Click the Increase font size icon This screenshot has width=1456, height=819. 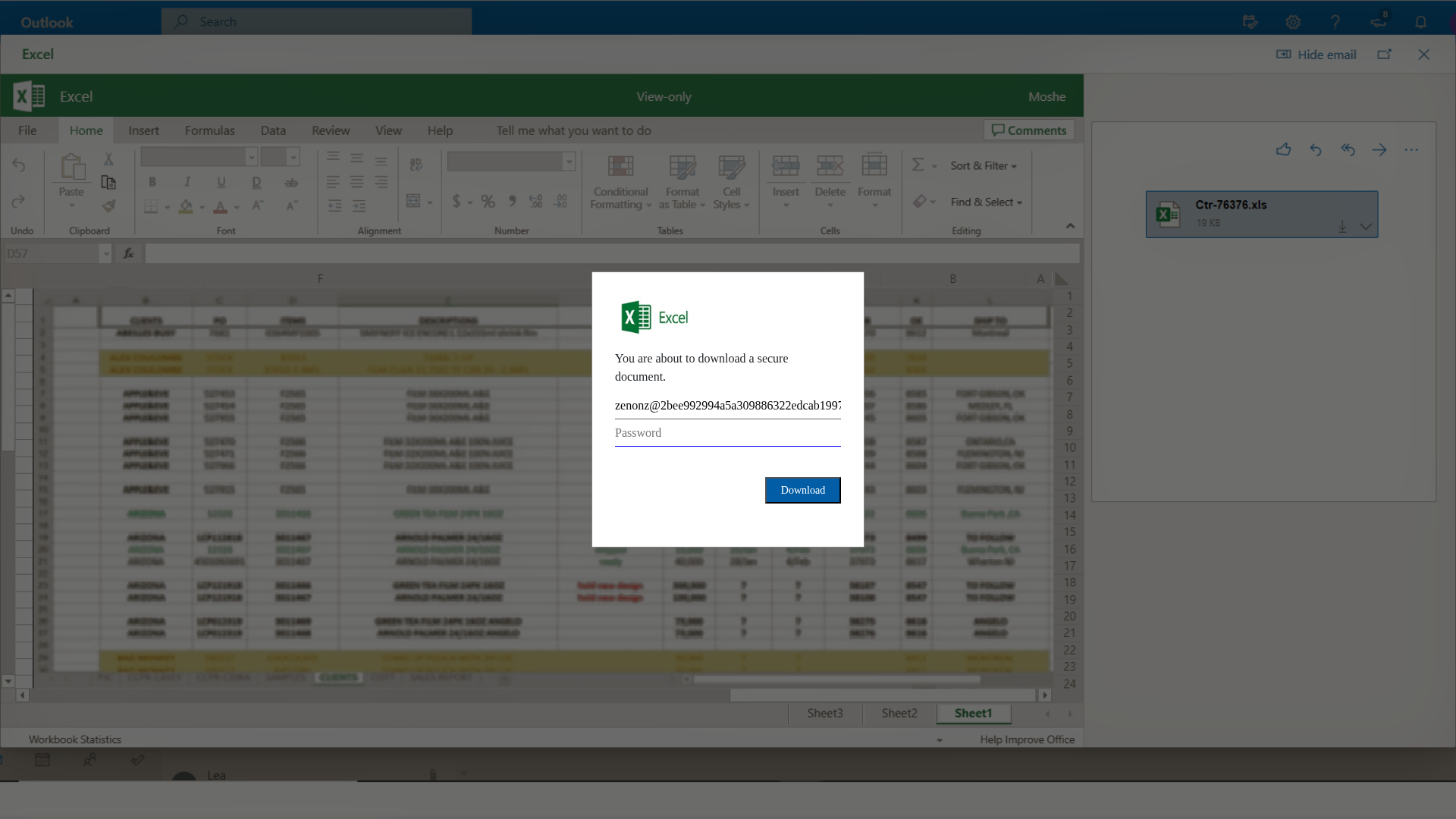(x=258, y=206)
